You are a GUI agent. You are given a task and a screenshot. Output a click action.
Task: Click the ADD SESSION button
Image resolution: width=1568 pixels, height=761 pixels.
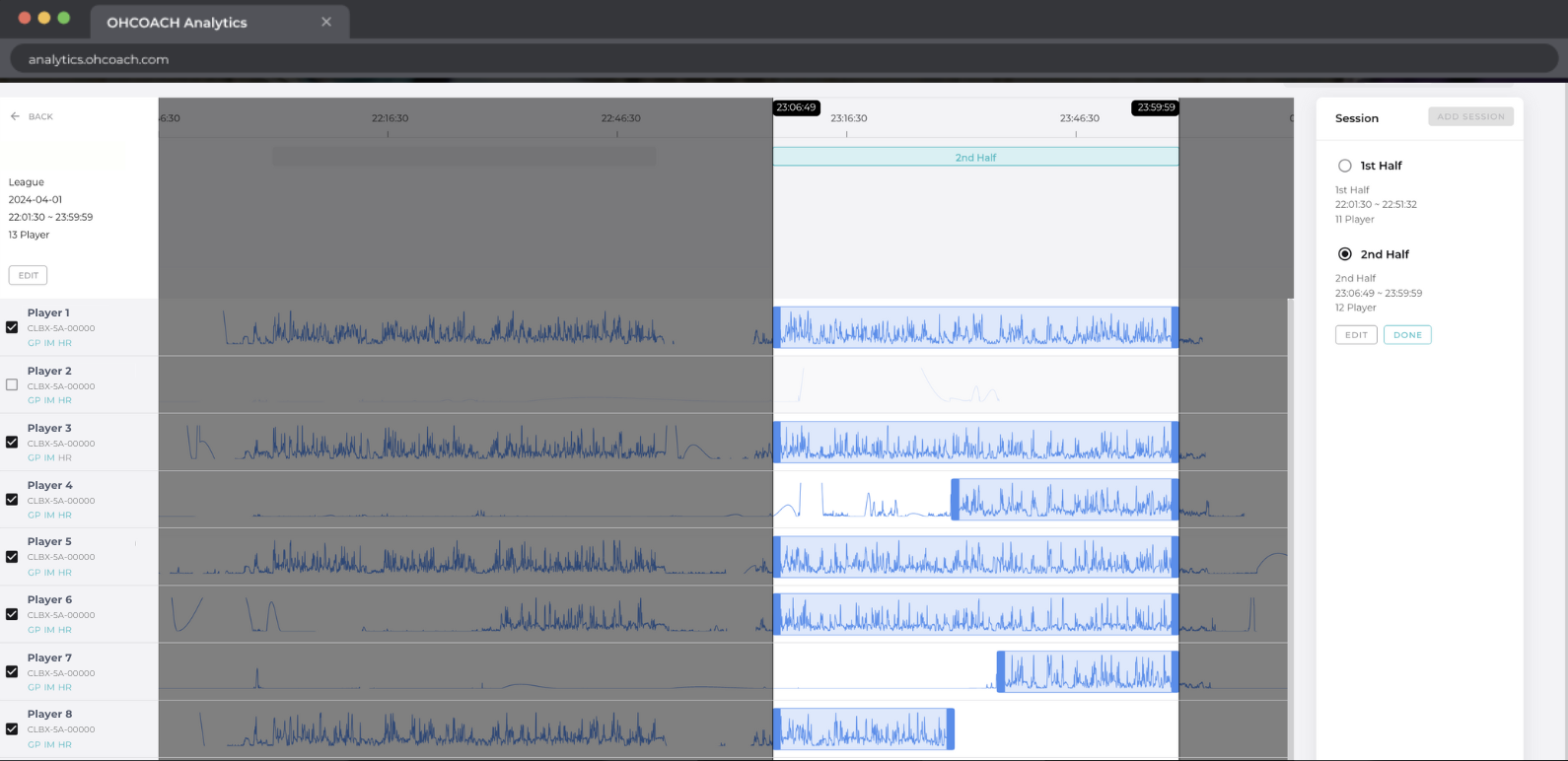(x=1470, y=116)
